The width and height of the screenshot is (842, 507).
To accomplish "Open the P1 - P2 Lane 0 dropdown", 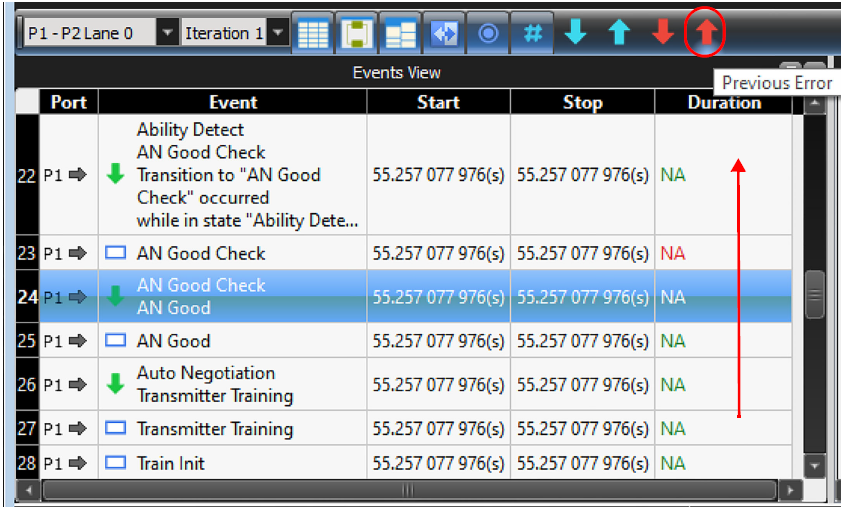I will (168, 33).
